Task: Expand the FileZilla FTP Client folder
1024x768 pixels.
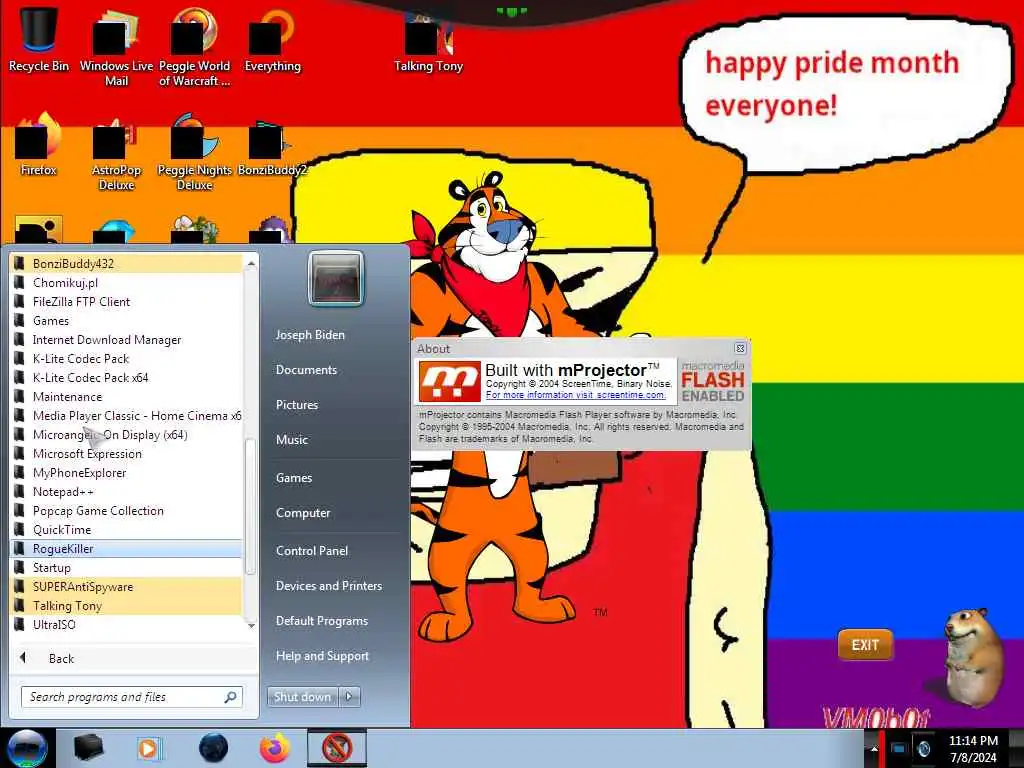Action: [x=127, y=302]
